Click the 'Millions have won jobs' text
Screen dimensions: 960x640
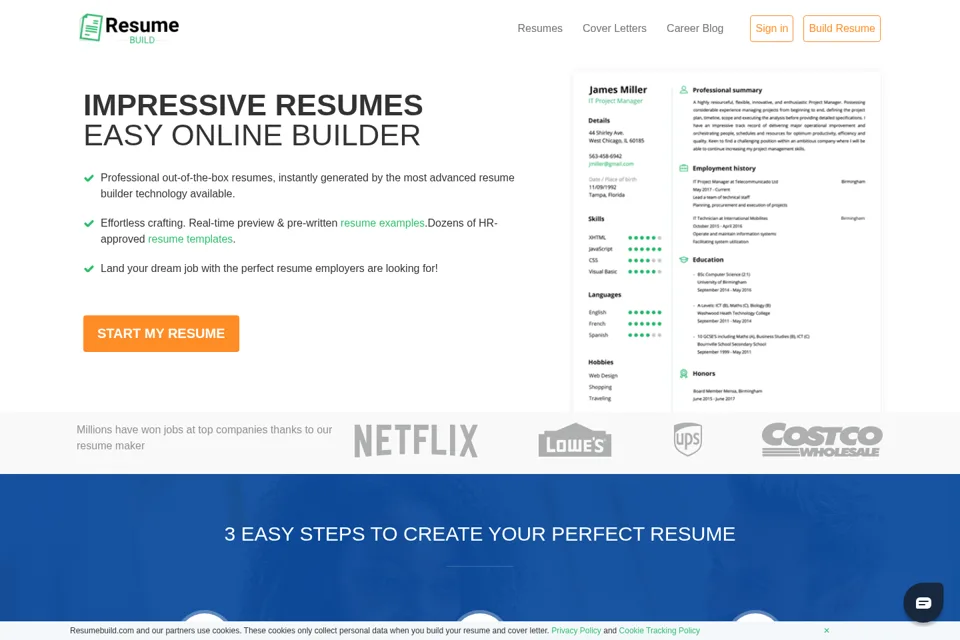[204, 437]
